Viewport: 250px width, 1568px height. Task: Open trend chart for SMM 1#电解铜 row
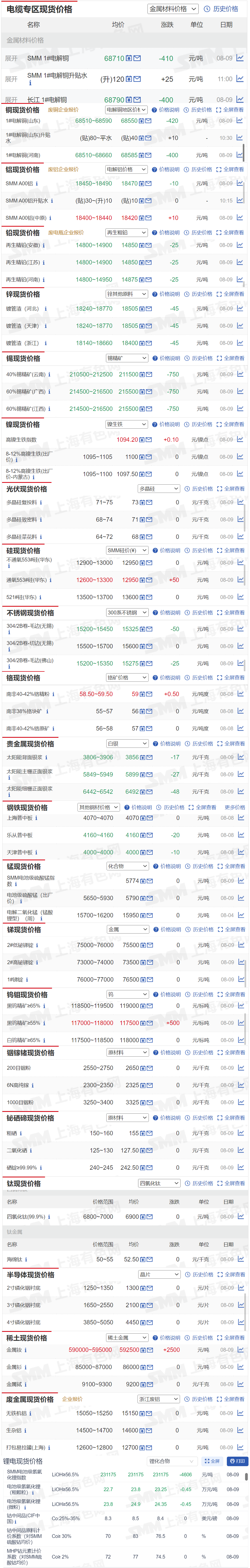(240, 58)
